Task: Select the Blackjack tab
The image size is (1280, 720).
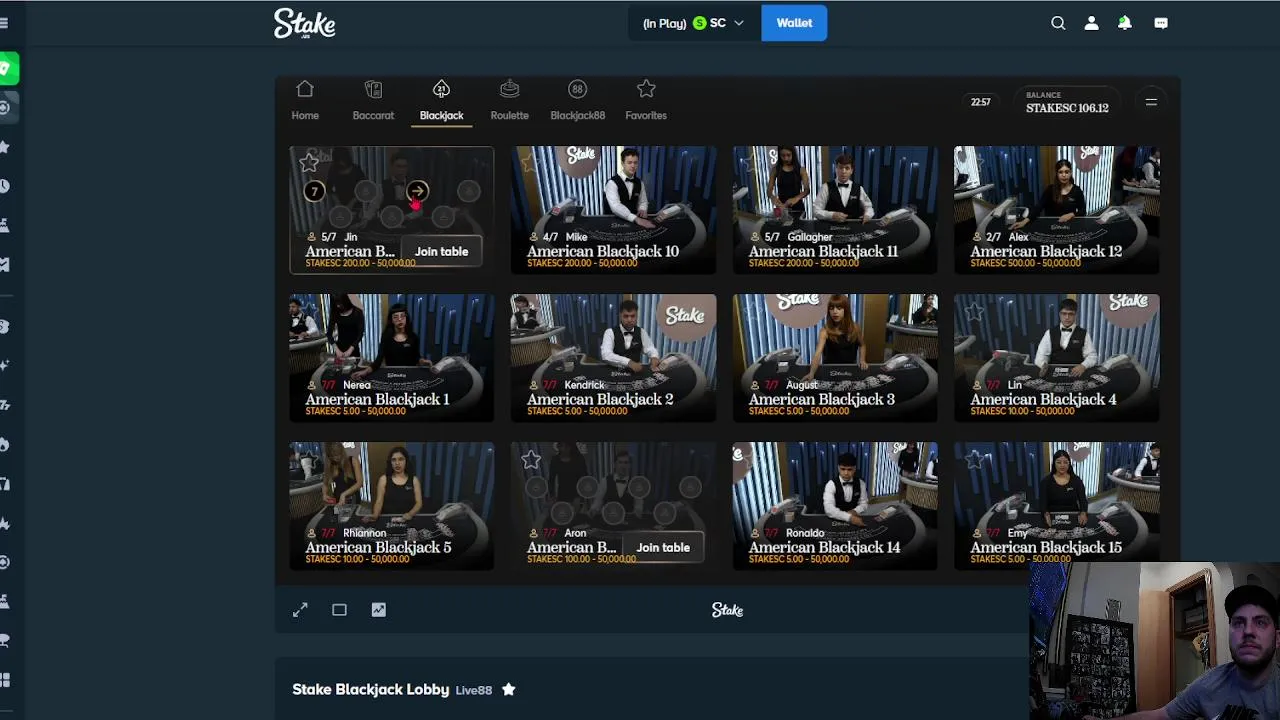Action: click(x=441, y=101)
